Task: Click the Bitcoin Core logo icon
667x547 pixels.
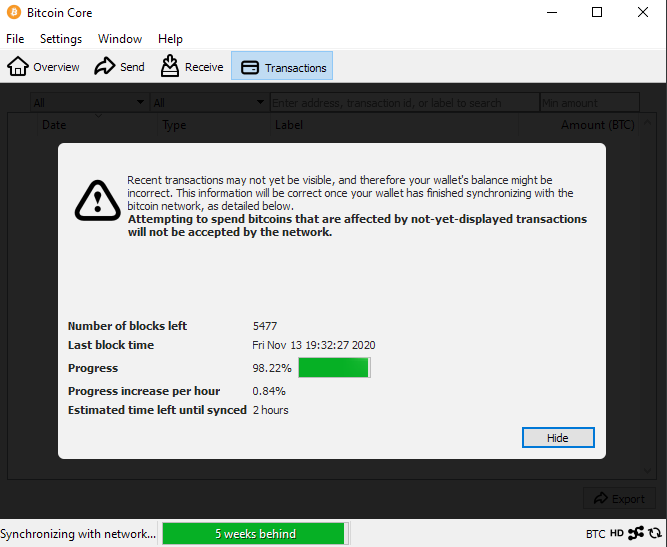Action: click(14, 12)
